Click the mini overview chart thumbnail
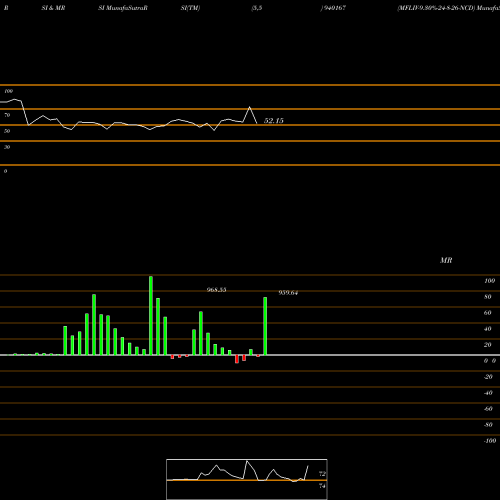The image size is (500, 500). (247, 479)
